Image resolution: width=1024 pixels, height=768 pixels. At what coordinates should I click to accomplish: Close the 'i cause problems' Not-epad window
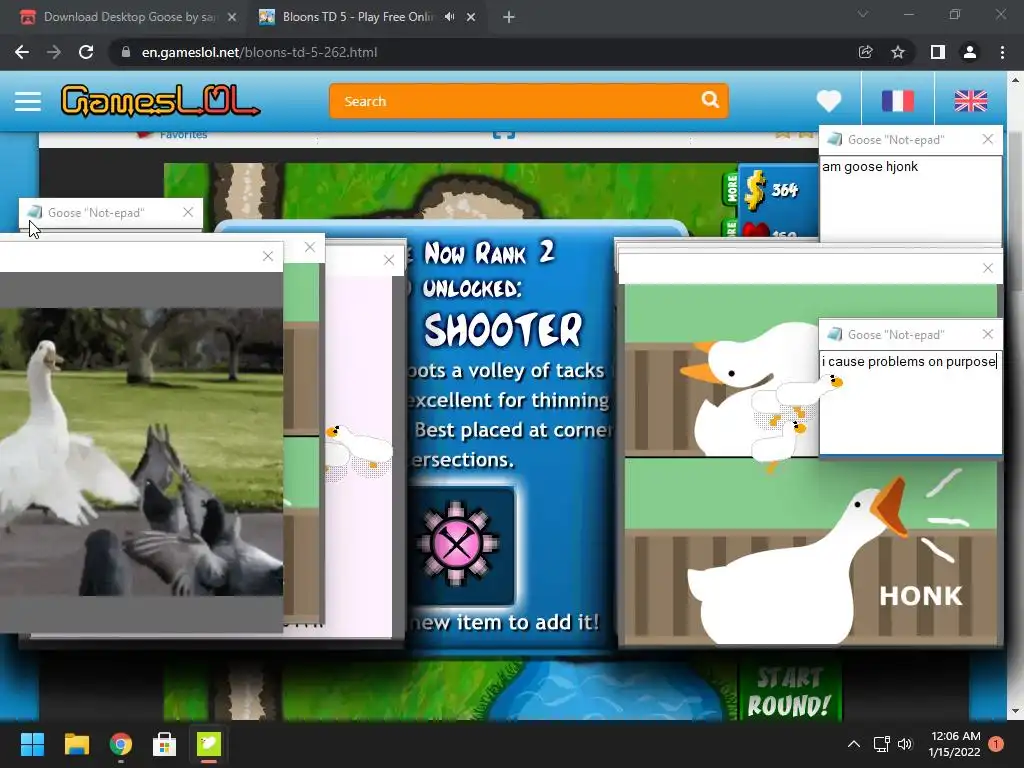coord(987,334)
